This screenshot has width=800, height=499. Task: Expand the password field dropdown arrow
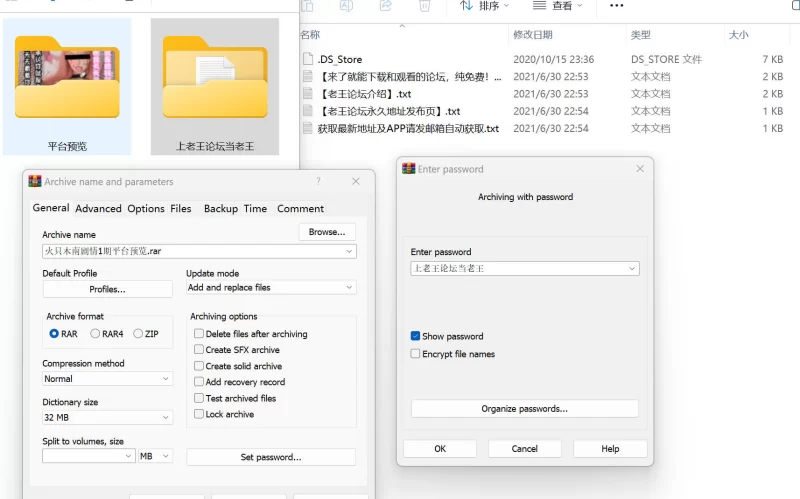632,268
